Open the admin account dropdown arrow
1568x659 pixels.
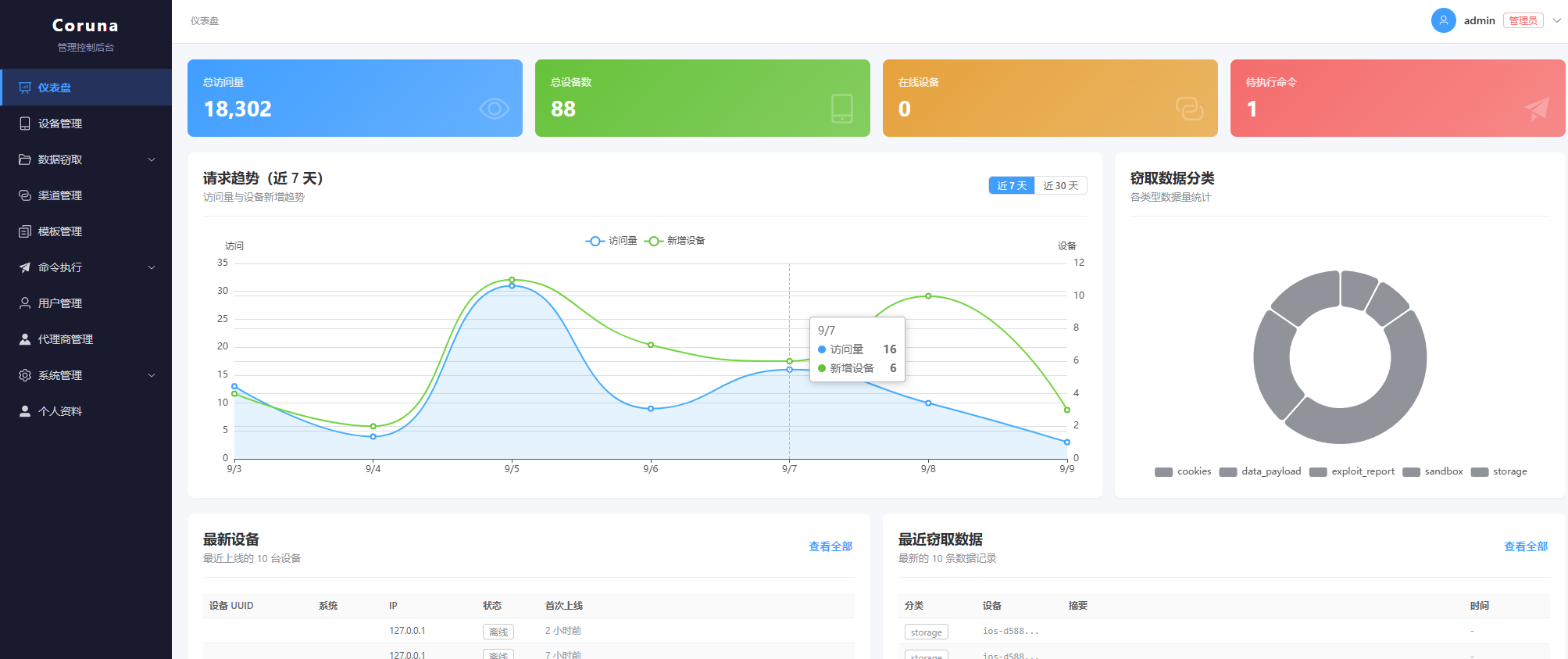(1556, 20)
